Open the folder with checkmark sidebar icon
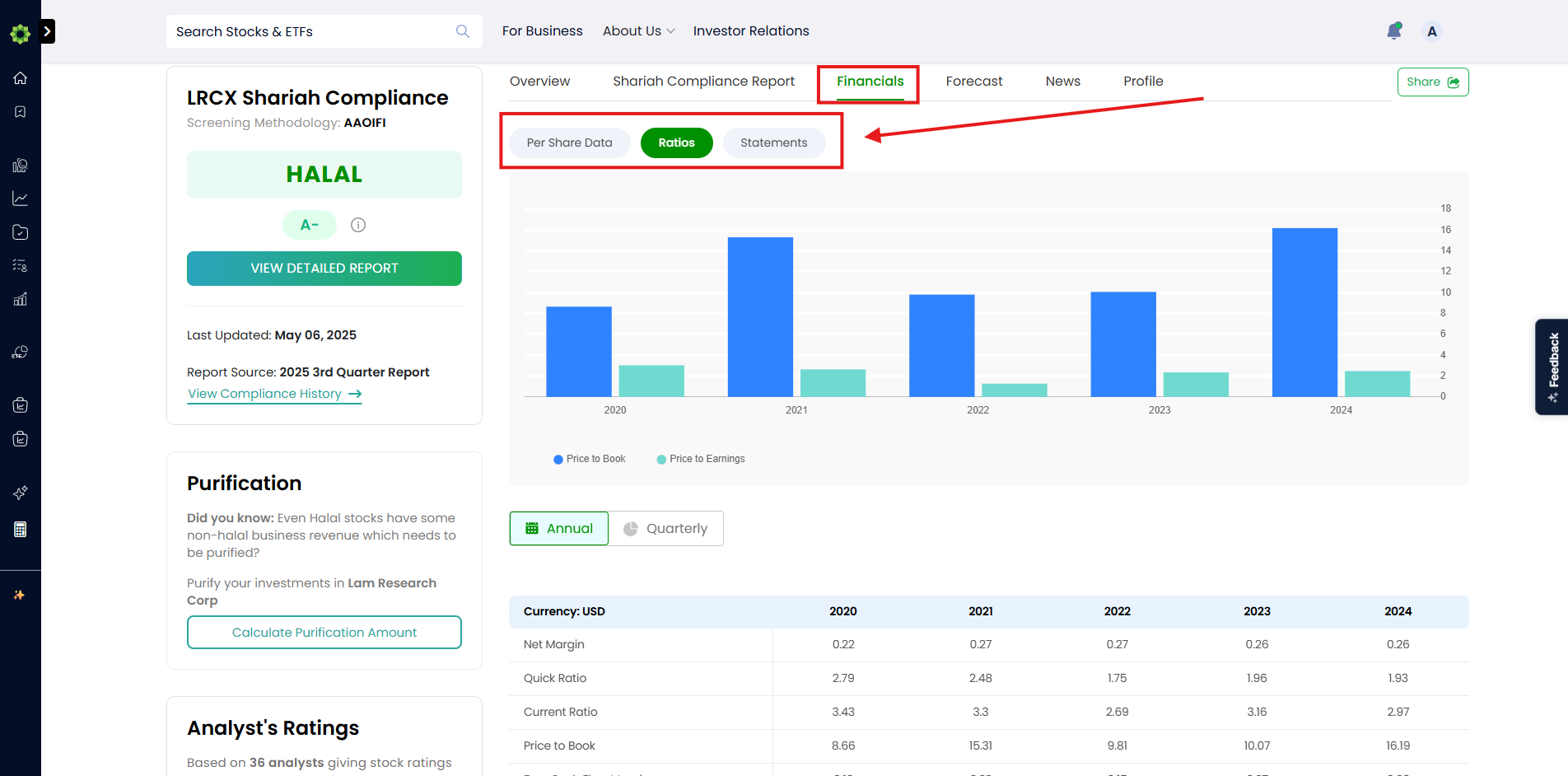 coord(21,232)
